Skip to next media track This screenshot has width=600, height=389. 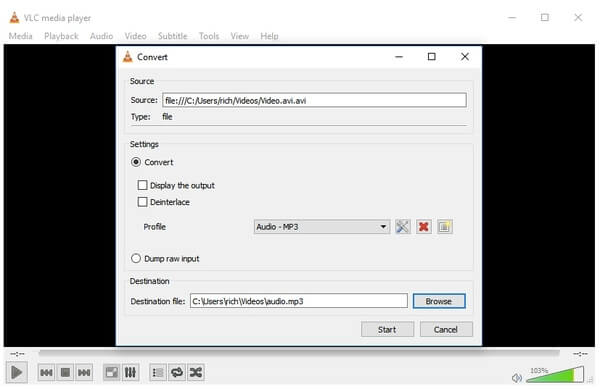(x=84, y=372)
